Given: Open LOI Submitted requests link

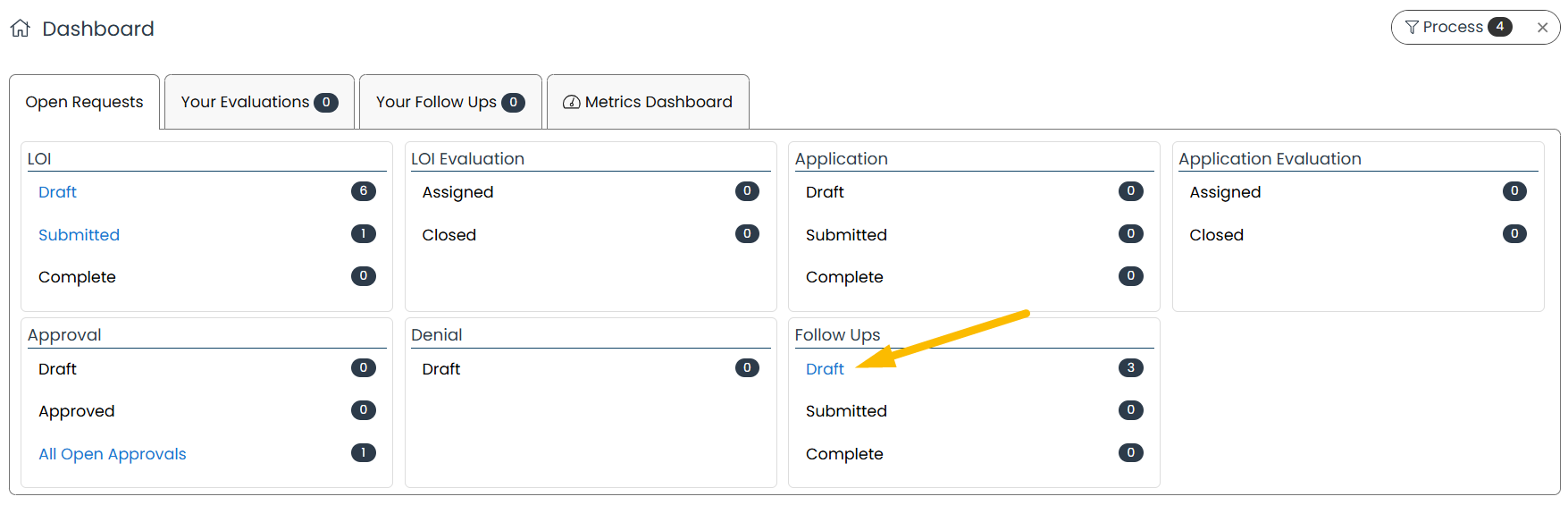Looking at the screenshot, I should [x=79, y=235].
